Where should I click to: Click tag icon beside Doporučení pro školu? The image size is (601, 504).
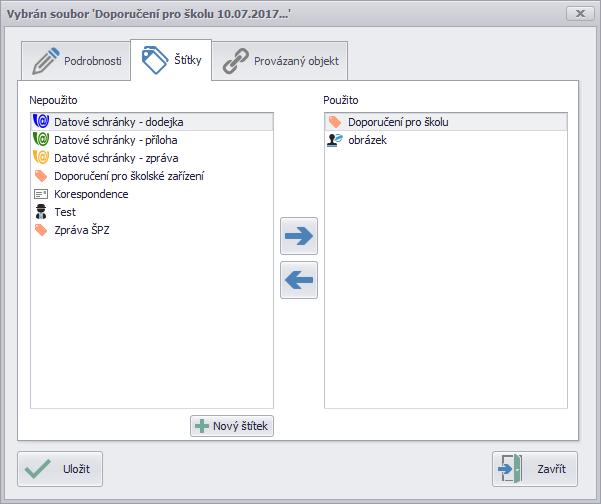[335, 122]
